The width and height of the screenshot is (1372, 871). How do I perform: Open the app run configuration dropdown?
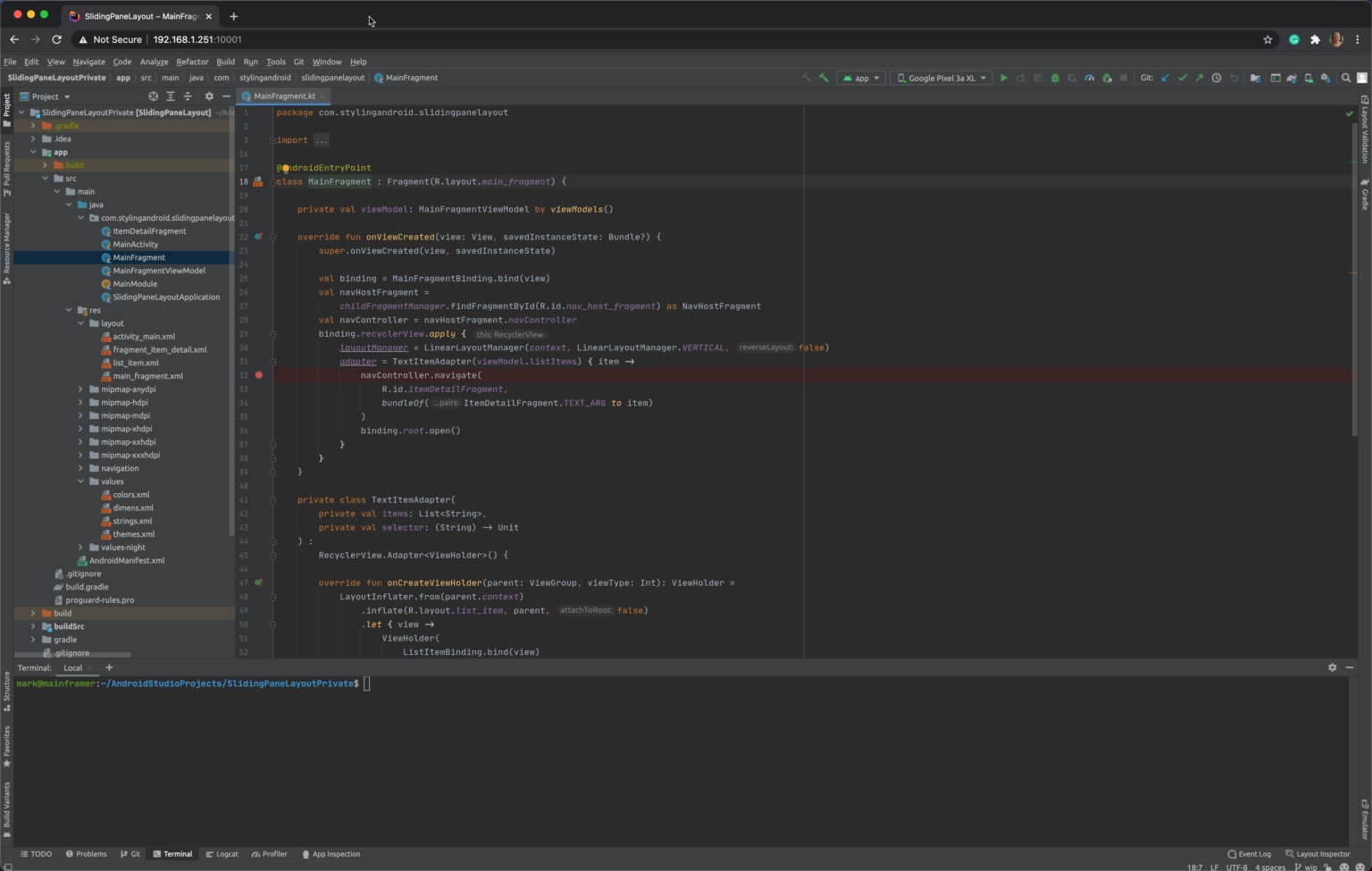(x=861, y=79)
